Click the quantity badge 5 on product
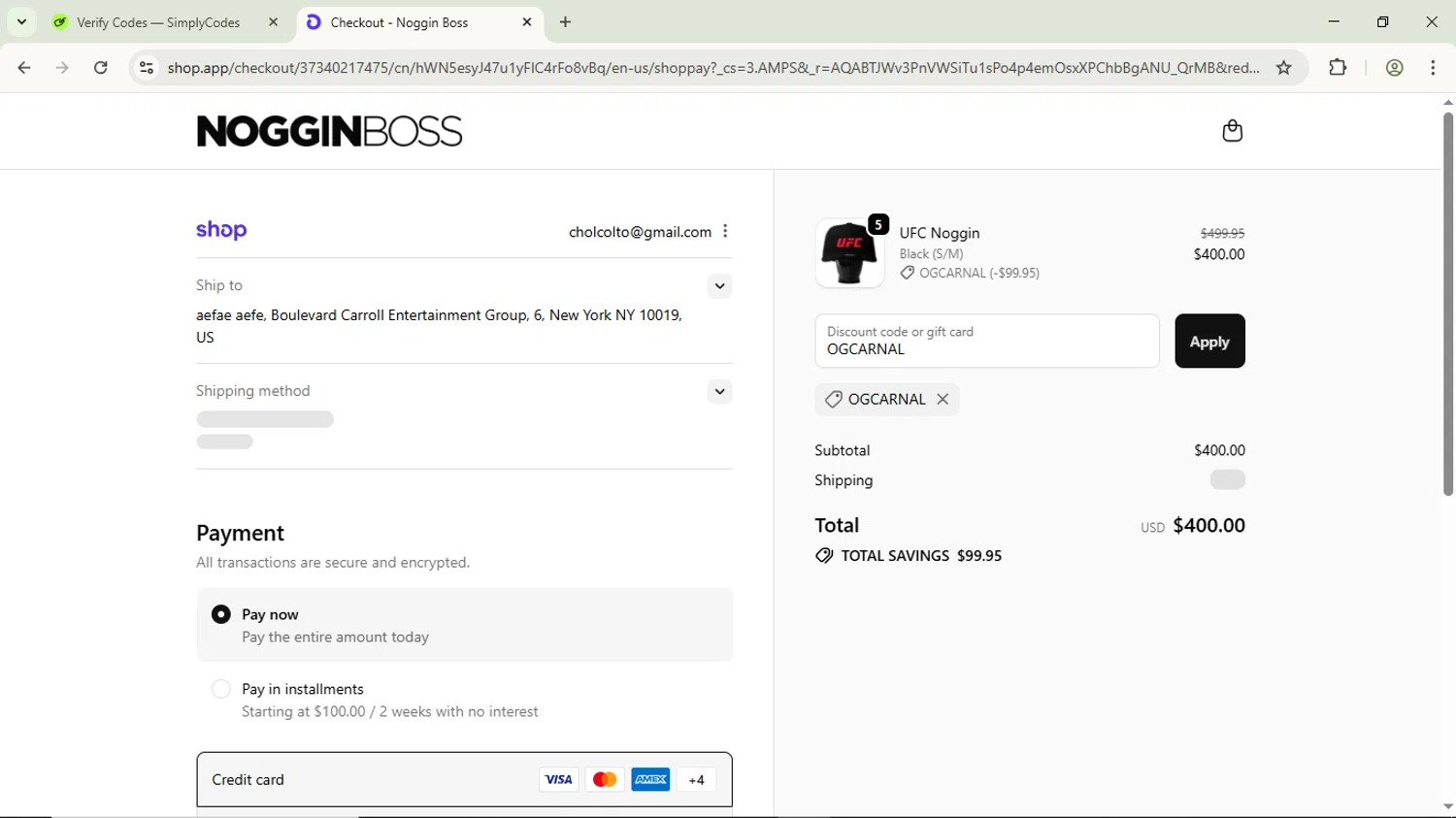This screenshot has width=1456, height=818. point(878,225)
